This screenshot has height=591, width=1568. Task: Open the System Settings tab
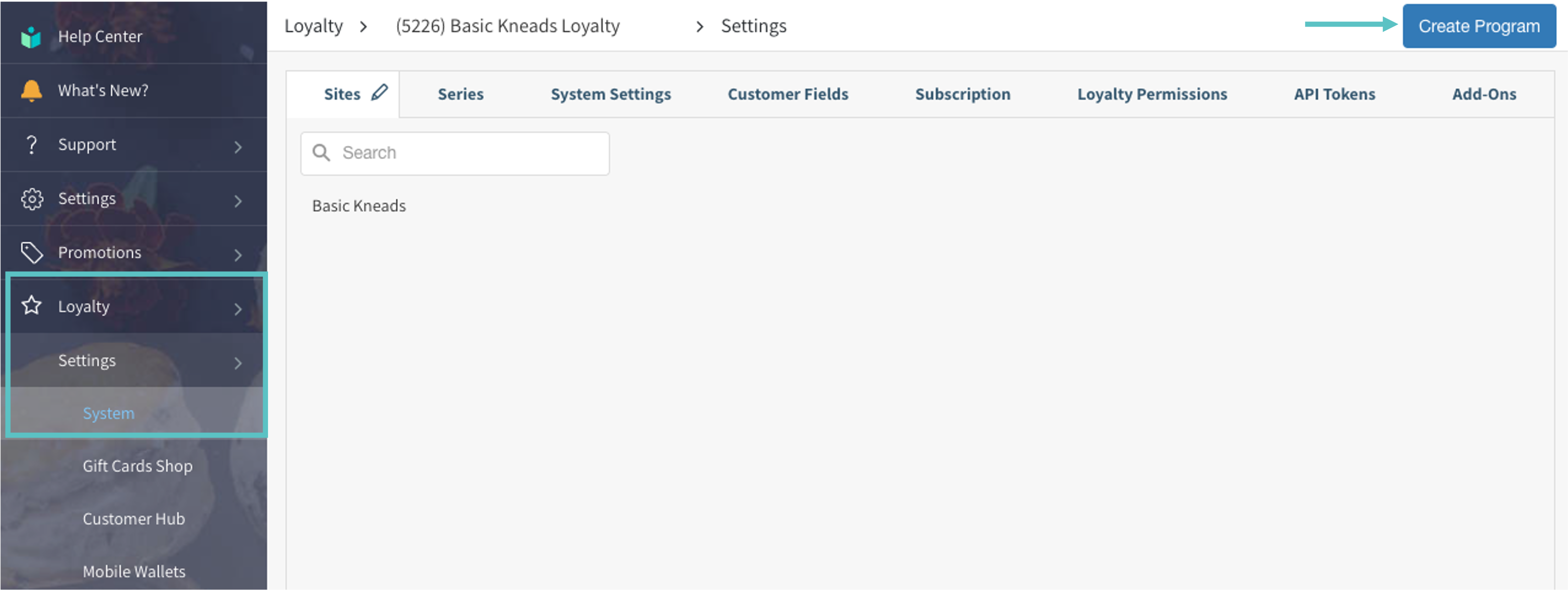click(x=610, y=94)
